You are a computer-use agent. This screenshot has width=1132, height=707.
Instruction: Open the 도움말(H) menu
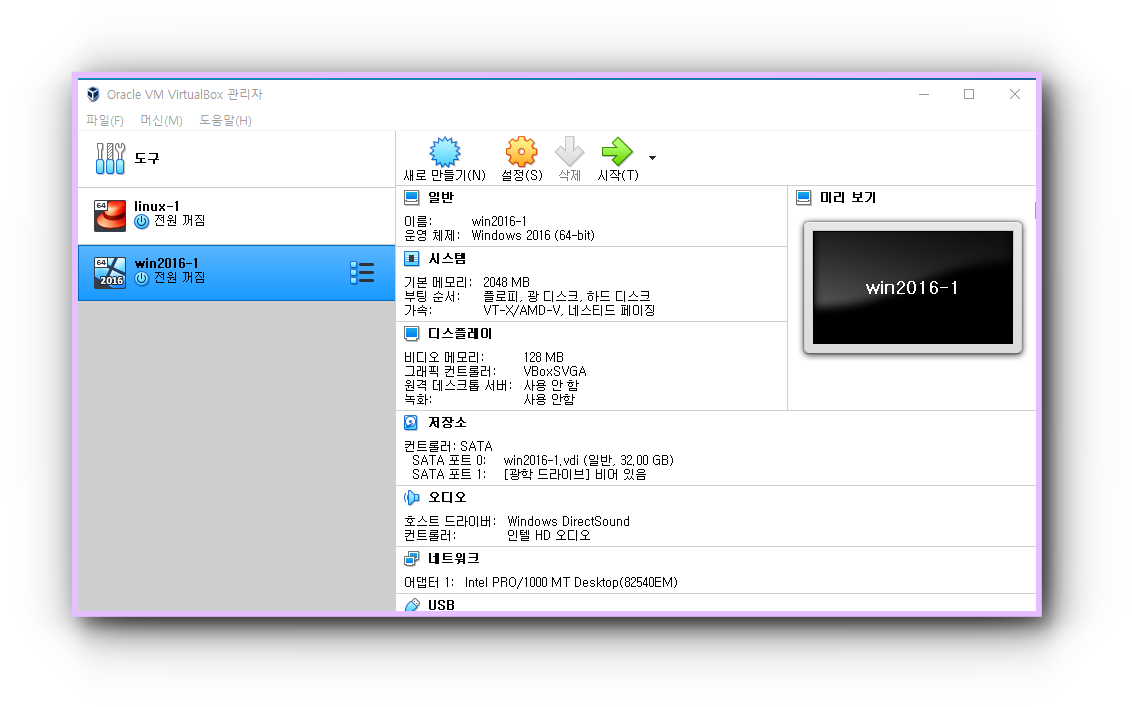[225, 121]
